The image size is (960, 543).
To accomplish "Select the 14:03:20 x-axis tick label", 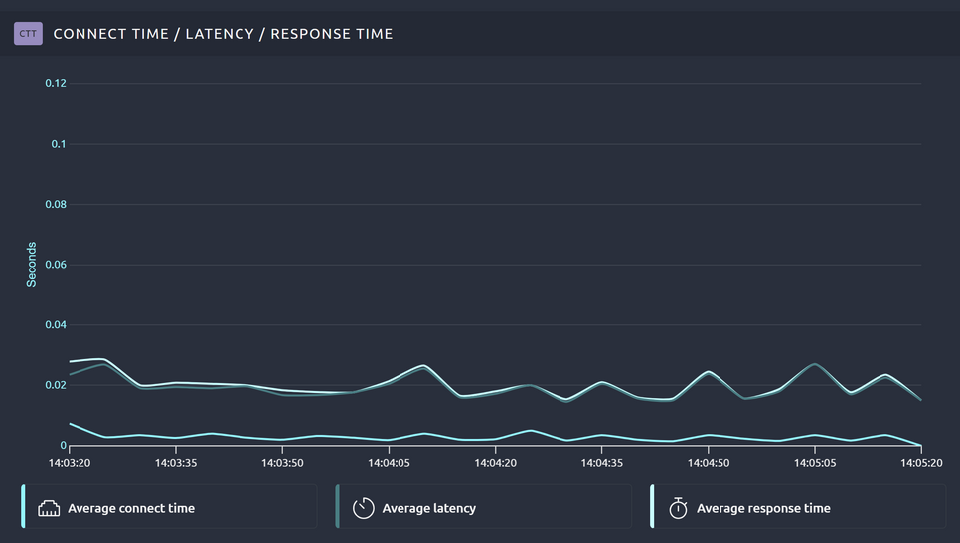I will 70,463.
